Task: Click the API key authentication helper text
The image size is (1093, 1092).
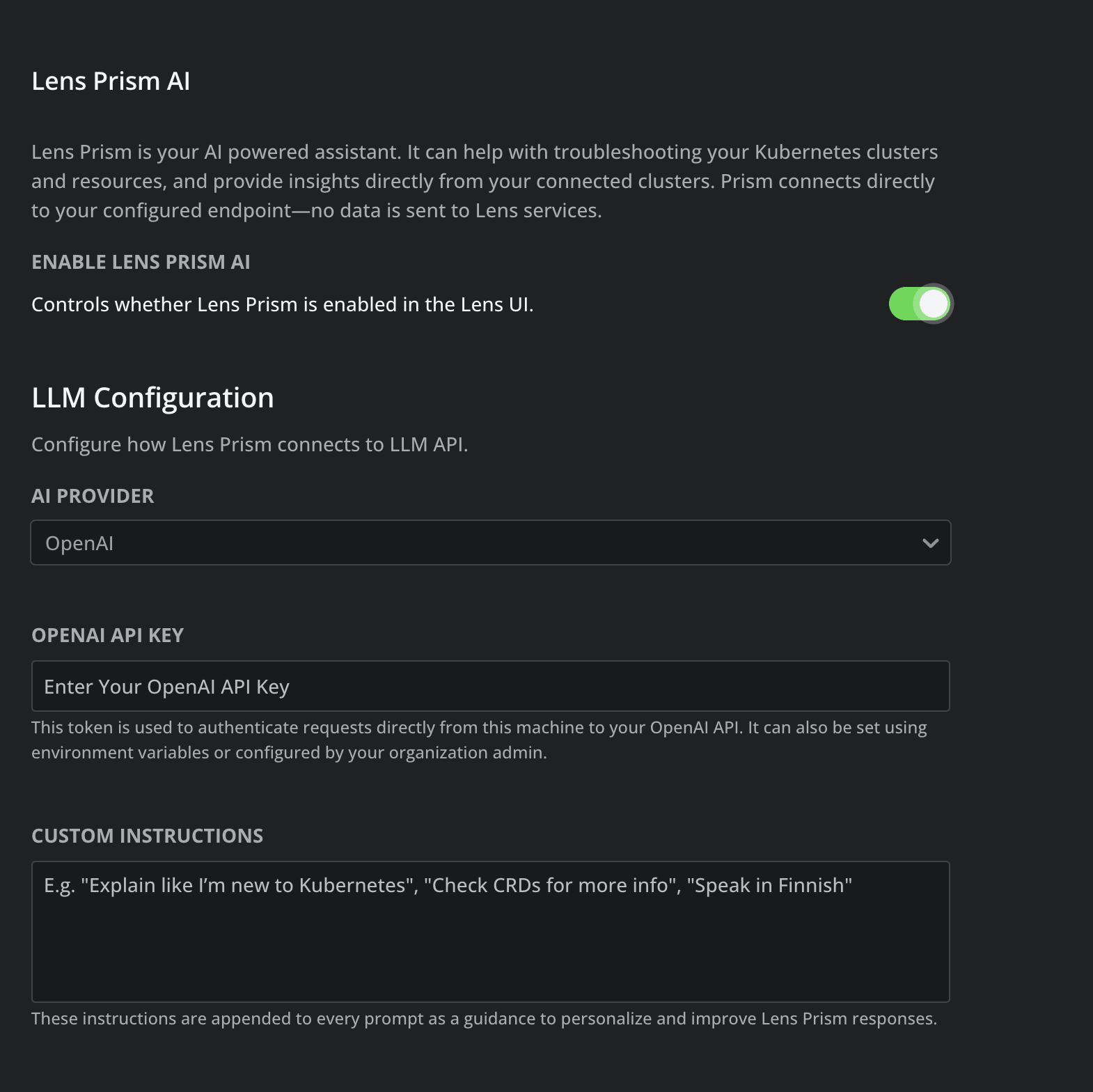Action: tap(478, 739)
